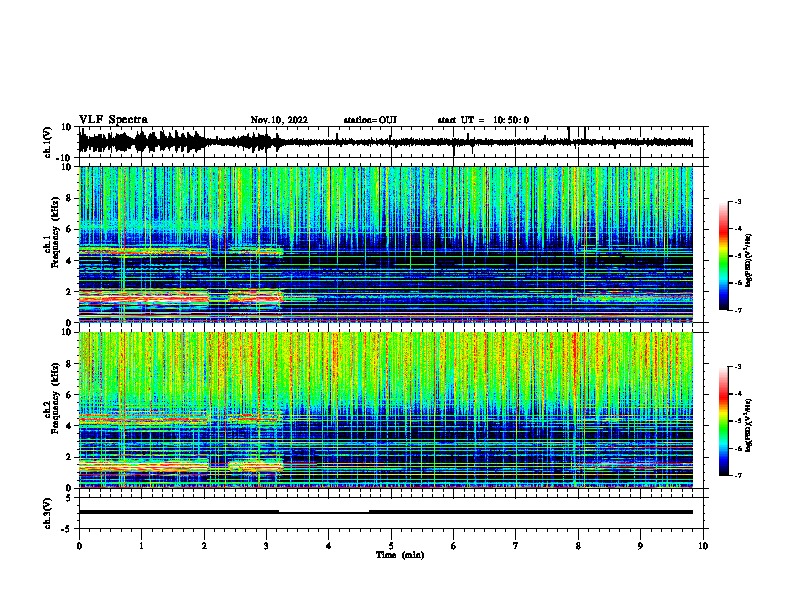
Task: Click time axis tick label "0"
Action: [79, 546]
